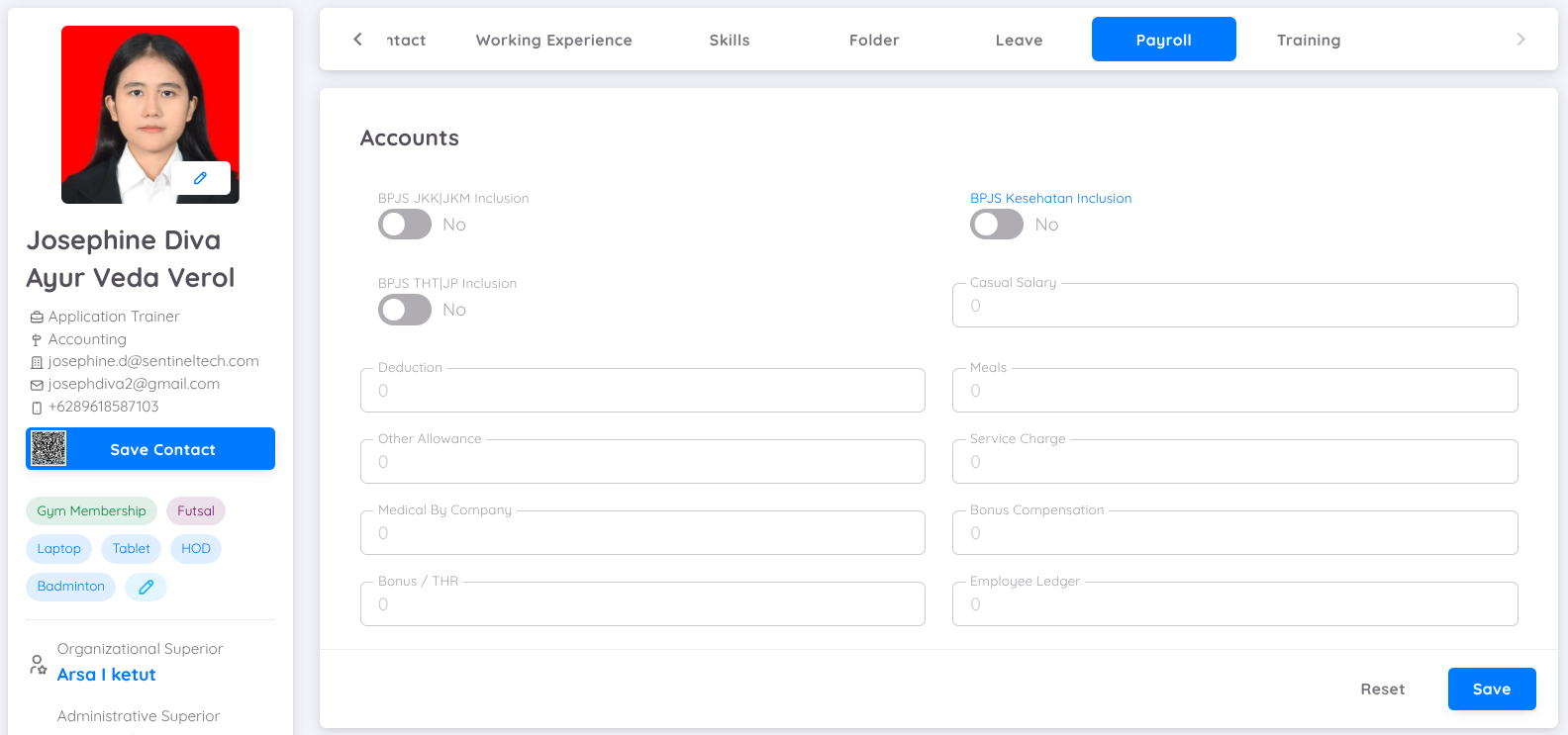Turn on BPJS THT|JP Inclusion switch

[x=405, y=310]
